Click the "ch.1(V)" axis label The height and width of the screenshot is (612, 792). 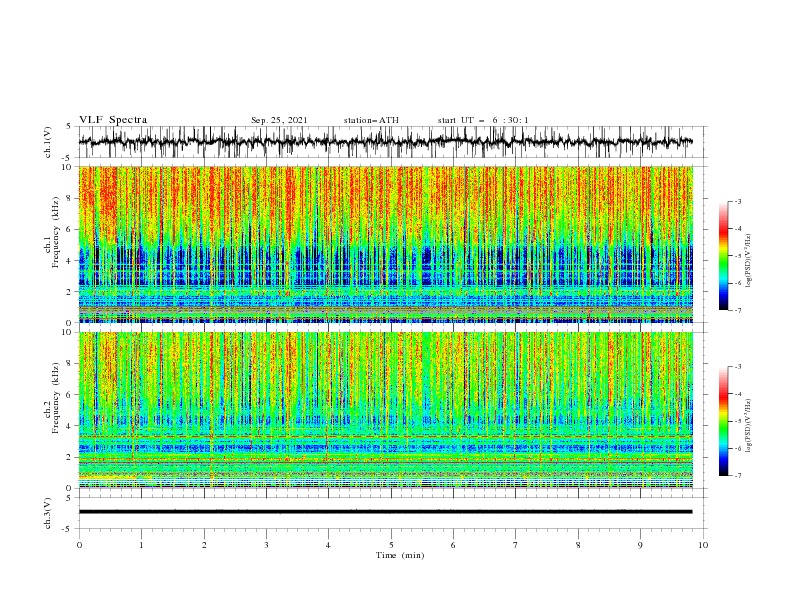click(48, 142)
